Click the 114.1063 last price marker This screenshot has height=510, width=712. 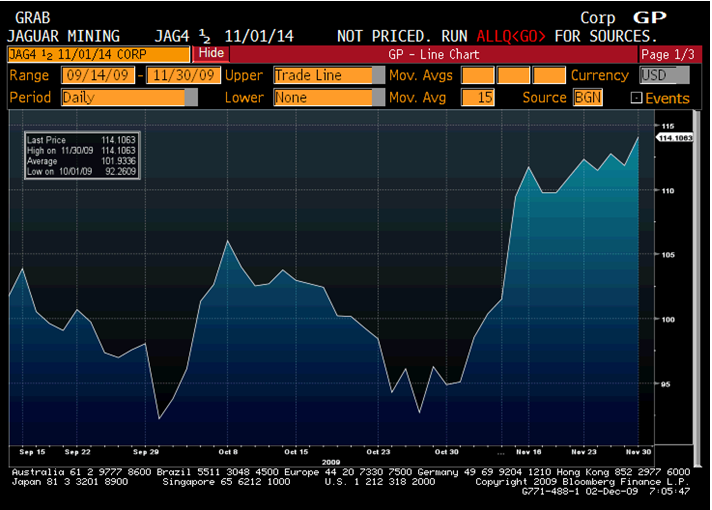(x=674, y=138)
